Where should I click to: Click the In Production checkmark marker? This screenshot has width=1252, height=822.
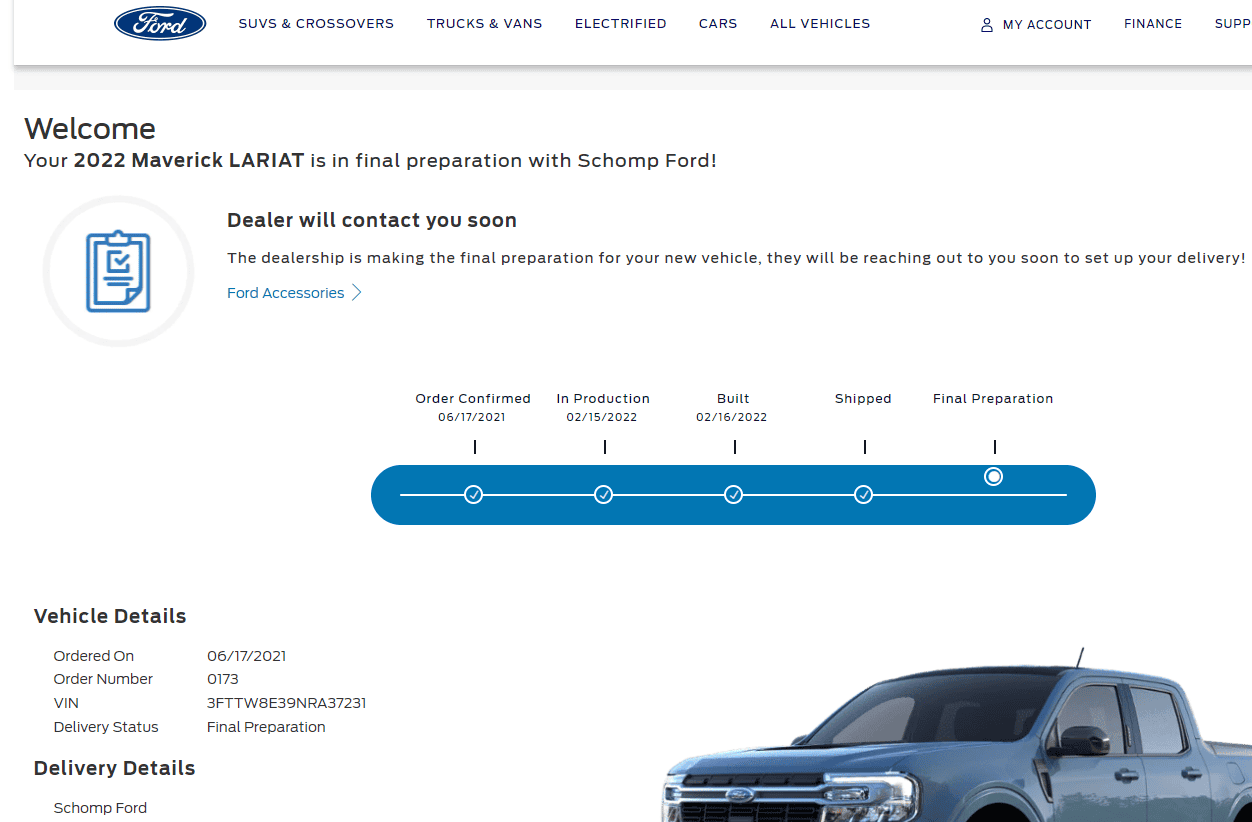(x=604, y=495)
